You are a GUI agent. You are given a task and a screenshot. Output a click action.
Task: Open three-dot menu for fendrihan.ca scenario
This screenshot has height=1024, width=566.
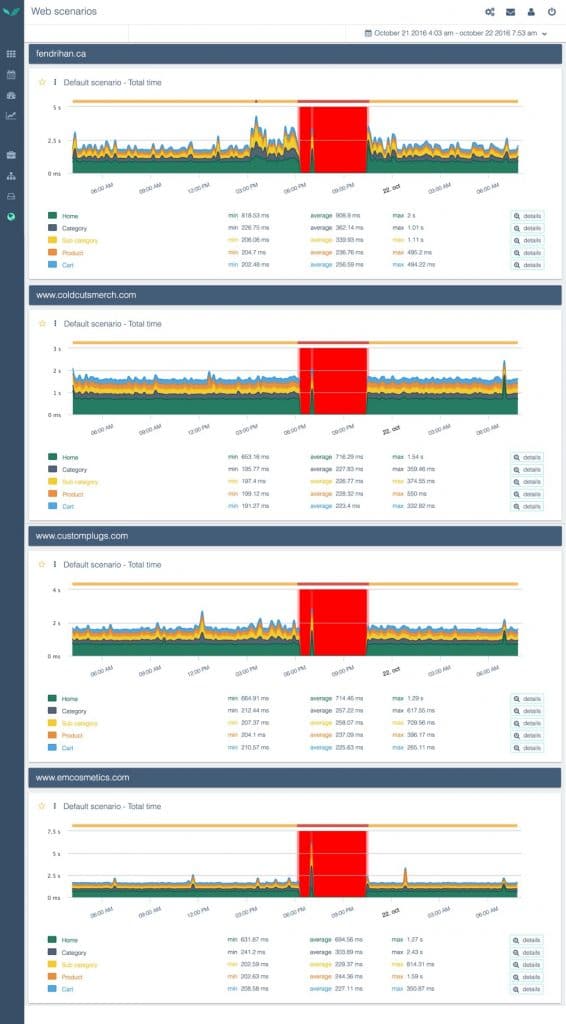click(x=55, y=82)
